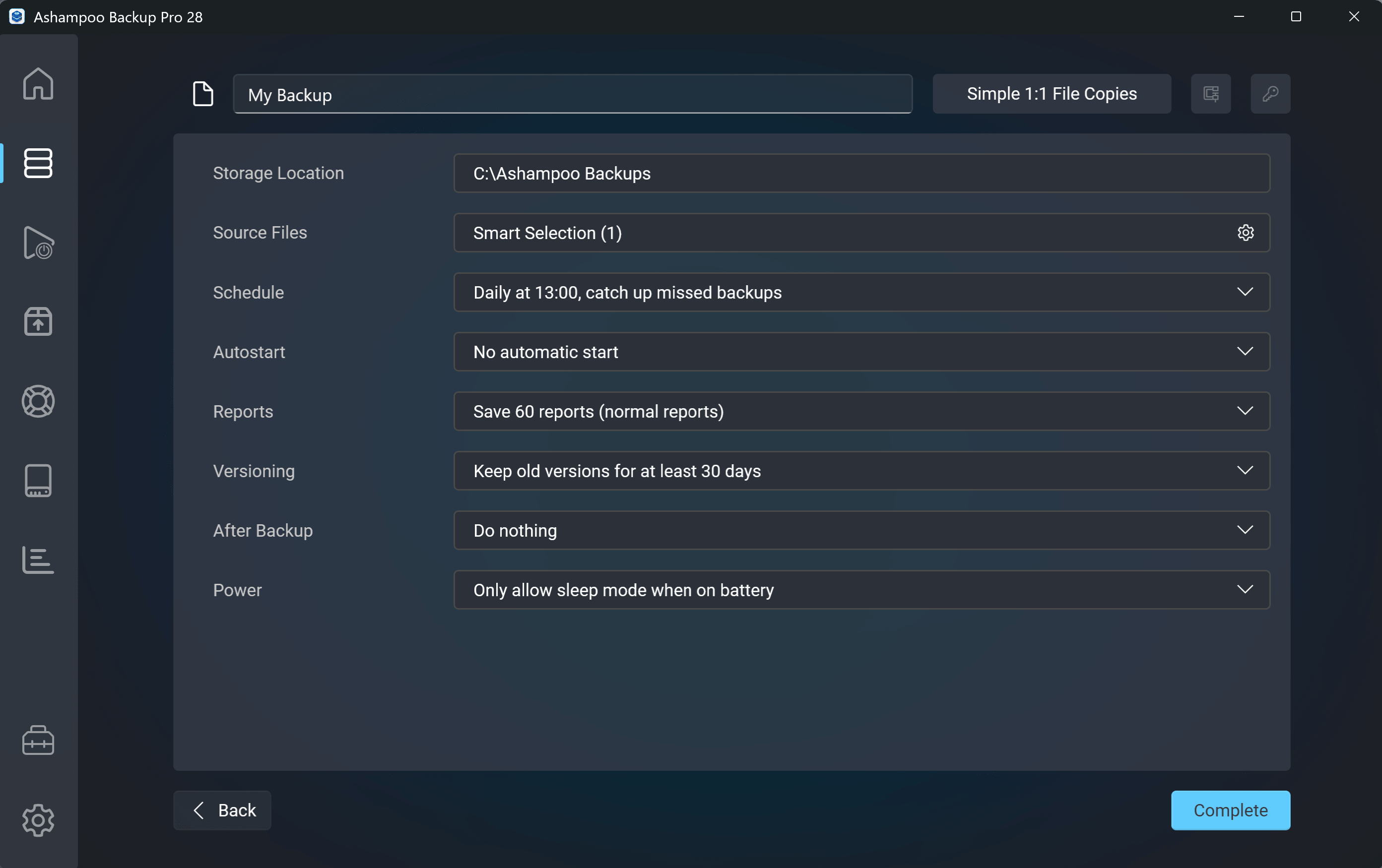Click the Storage Location path field
Image resolution: width=1382 pixels, height=868 pixels.
[x=861, y=173]
